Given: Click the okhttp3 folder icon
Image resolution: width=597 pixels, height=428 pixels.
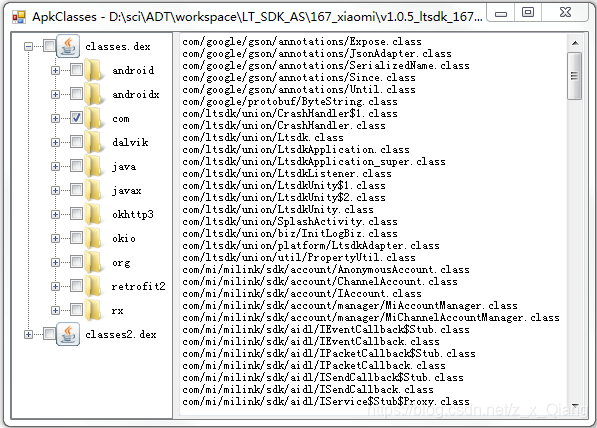Looking at the screenshot, I should click(x=93, y=214).
